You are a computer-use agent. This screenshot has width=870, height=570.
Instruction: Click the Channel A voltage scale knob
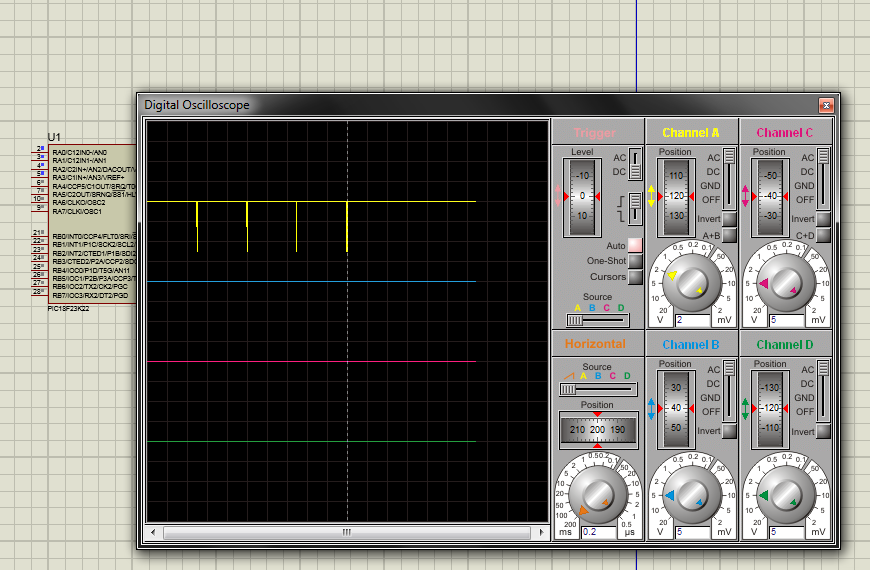tap(691, 283)
